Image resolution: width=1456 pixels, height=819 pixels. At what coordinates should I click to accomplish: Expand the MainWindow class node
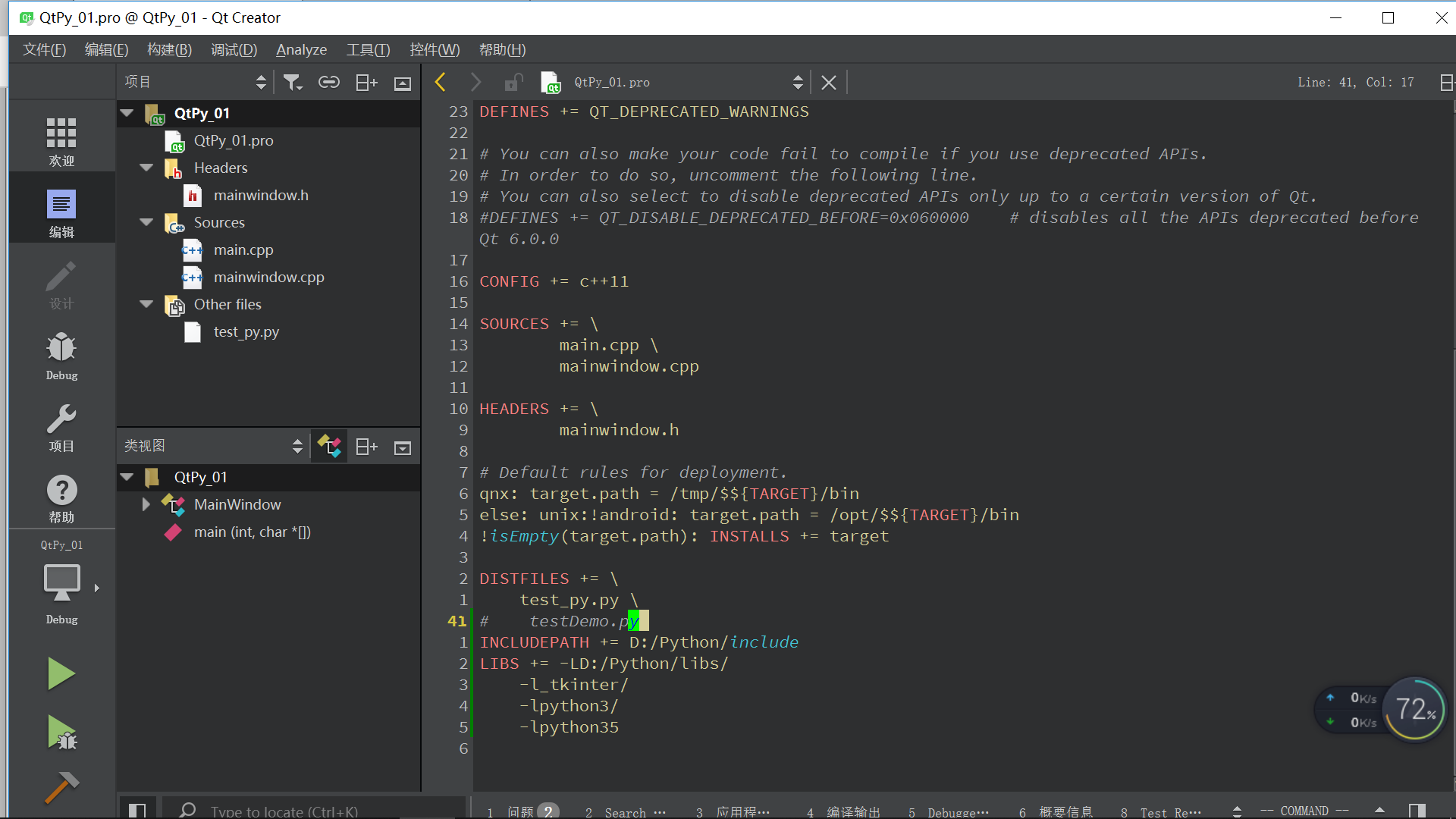[x=146, y=504]
